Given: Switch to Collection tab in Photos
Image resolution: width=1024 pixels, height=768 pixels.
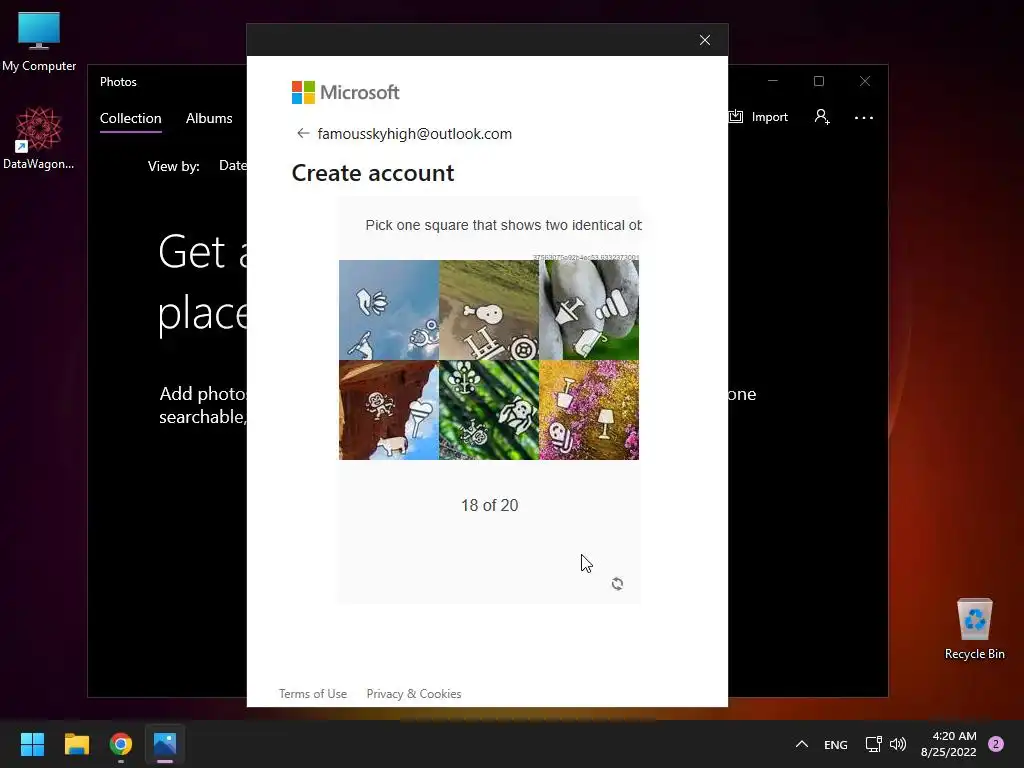Looking at the screenshot, I should (x=131, y=118).
